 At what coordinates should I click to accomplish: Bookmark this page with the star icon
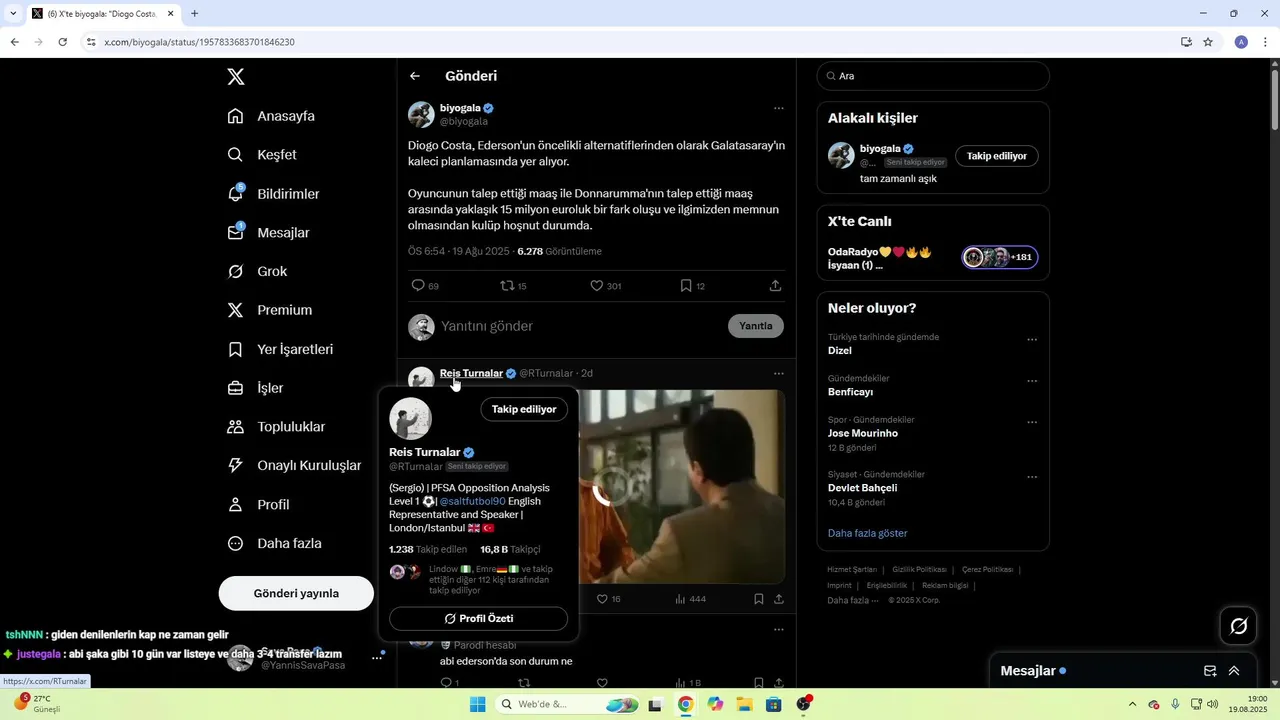point(1208,42)
